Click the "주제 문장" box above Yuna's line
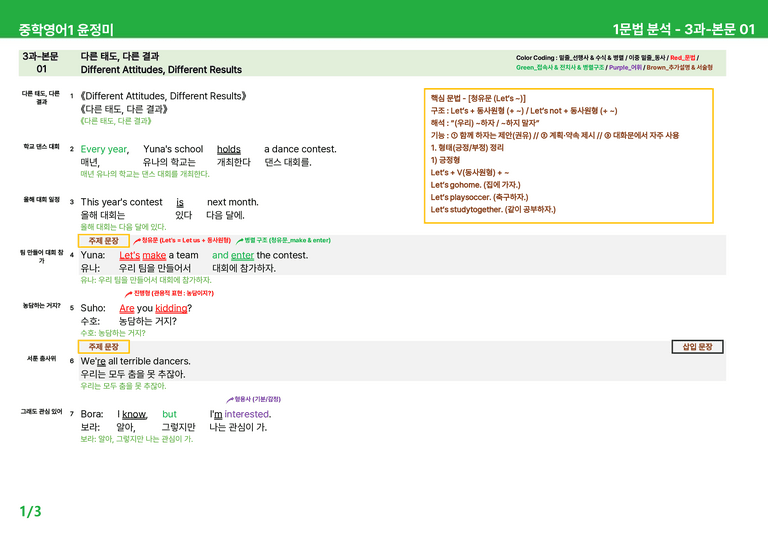Viewport: 768px width, 543px height. [x=104, y=240]
